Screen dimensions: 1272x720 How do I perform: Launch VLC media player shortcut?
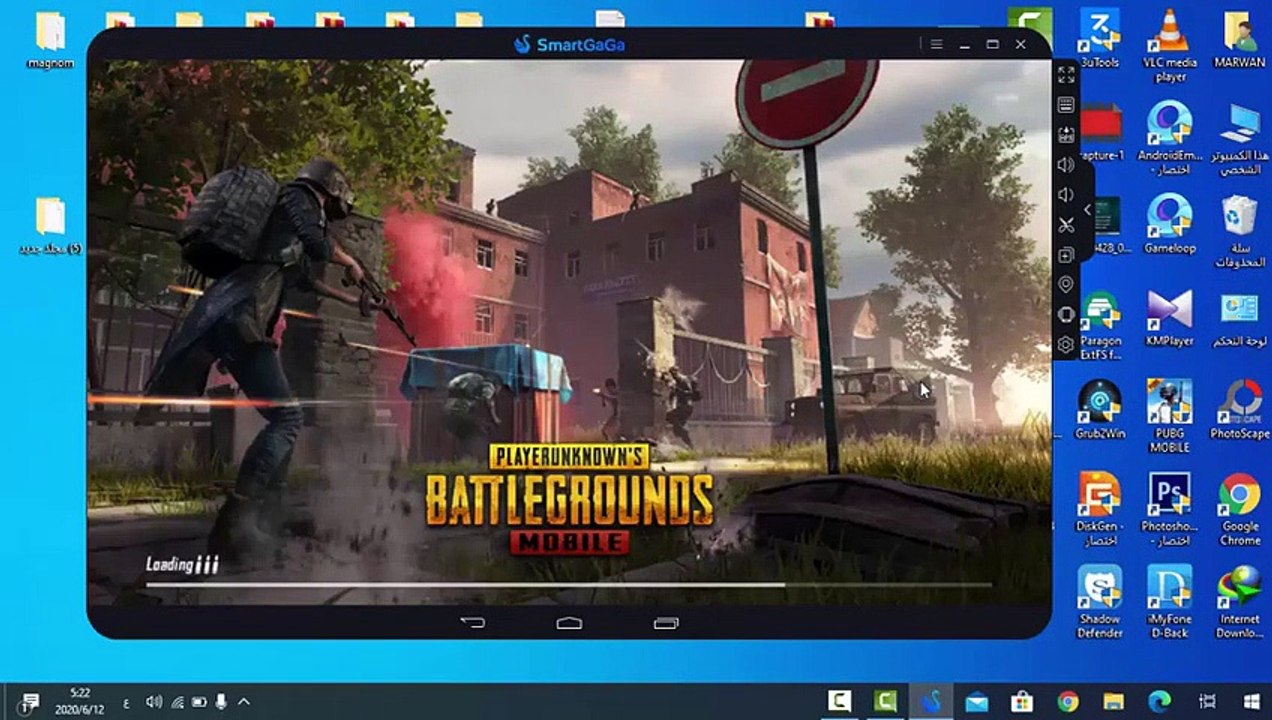click(1170, 45)
